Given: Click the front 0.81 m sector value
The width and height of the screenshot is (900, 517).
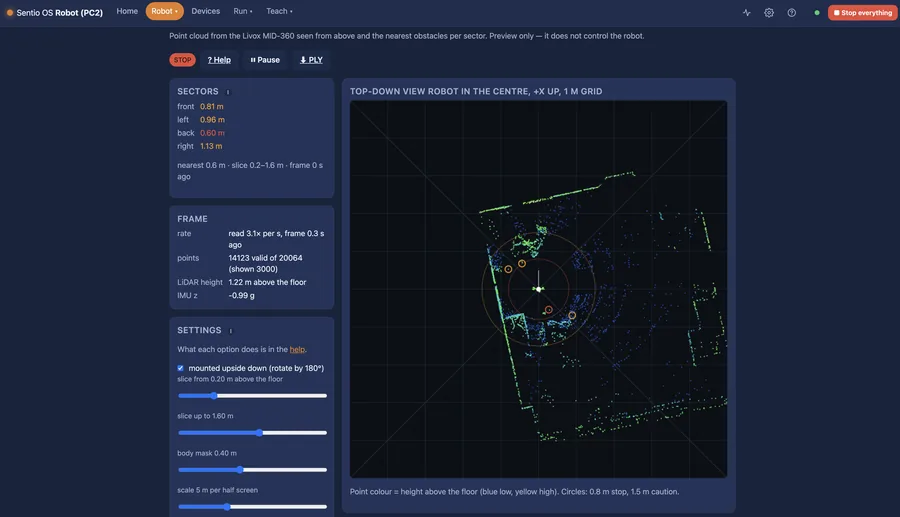Looking at the screenshot, I should (212, 106).
